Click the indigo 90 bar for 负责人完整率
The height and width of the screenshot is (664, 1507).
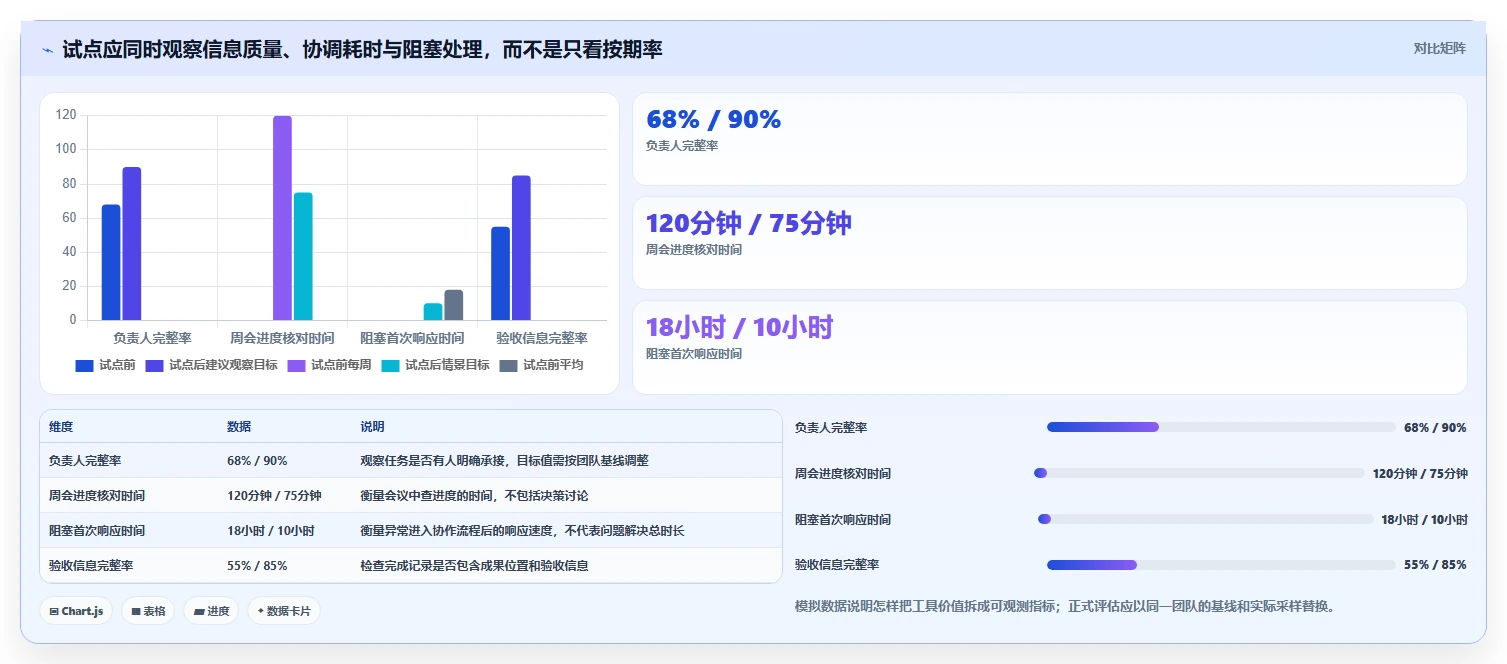(x=132, y=243)
